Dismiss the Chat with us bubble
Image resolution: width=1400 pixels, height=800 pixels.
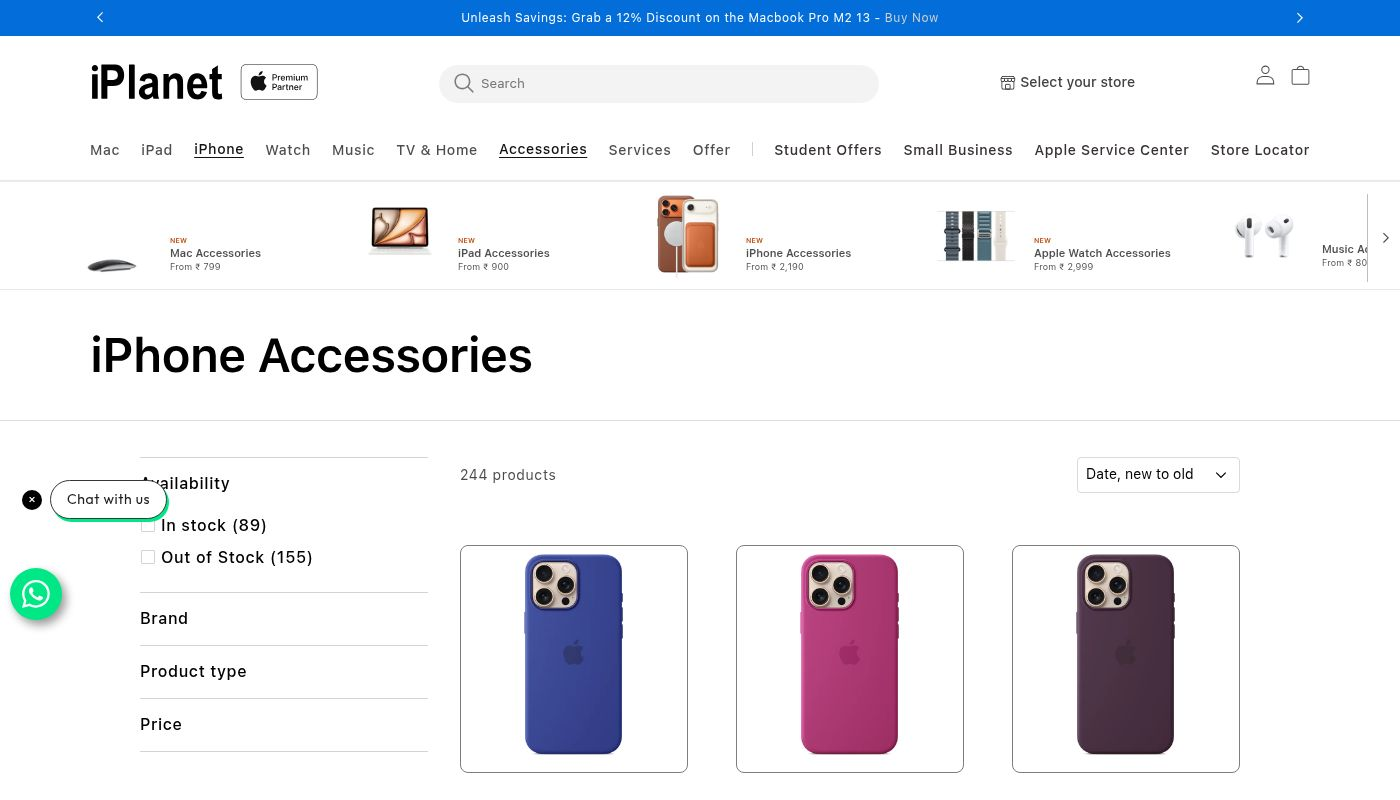pyautogui.click(x=32, y=500)
